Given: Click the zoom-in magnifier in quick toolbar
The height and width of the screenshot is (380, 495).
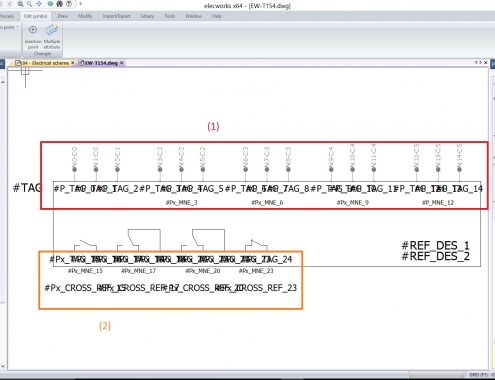Looking at the screenshot, I should (20, 4).
